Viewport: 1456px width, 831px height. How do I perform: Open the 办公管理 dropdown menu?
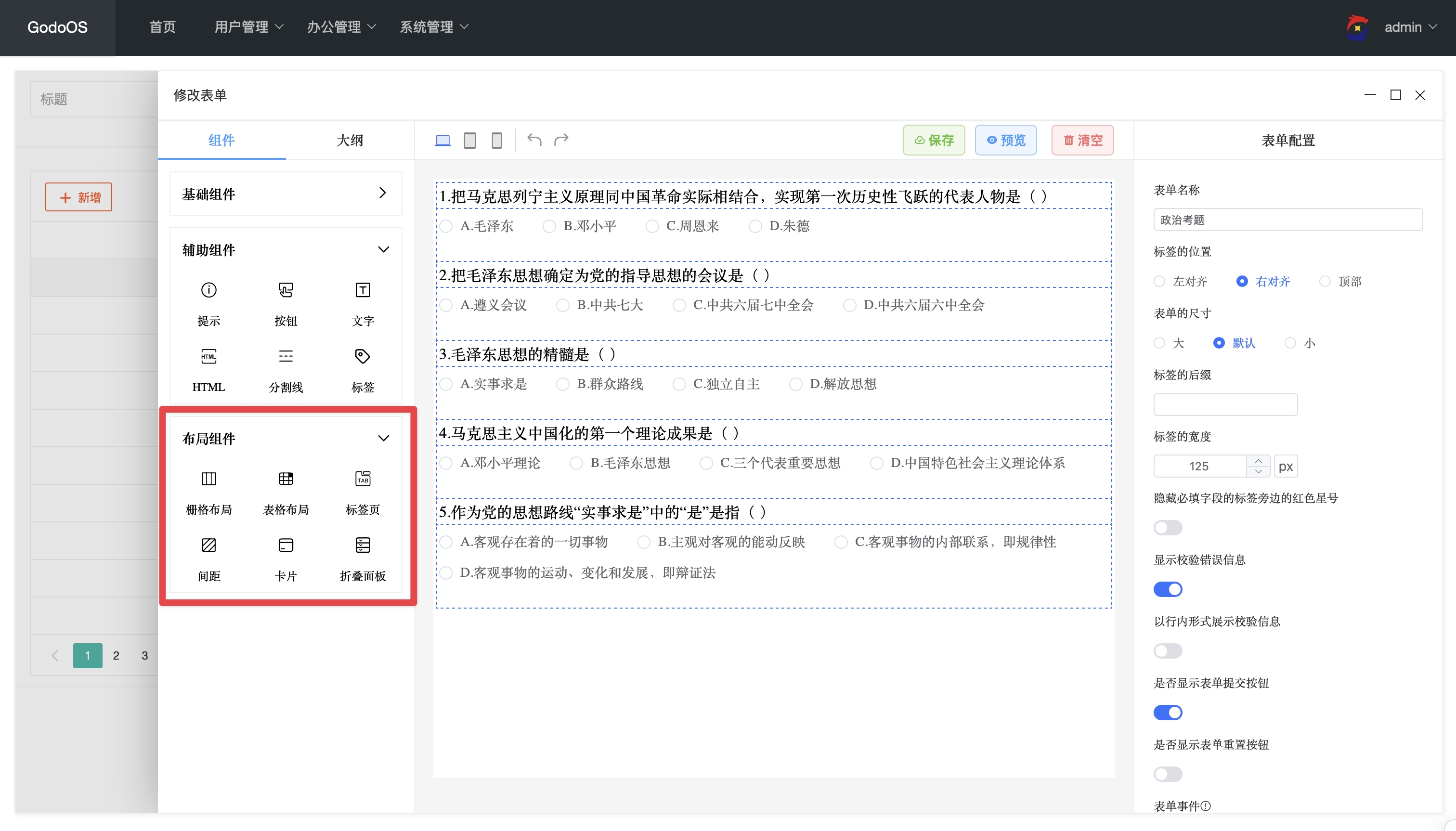pos(341,27)
